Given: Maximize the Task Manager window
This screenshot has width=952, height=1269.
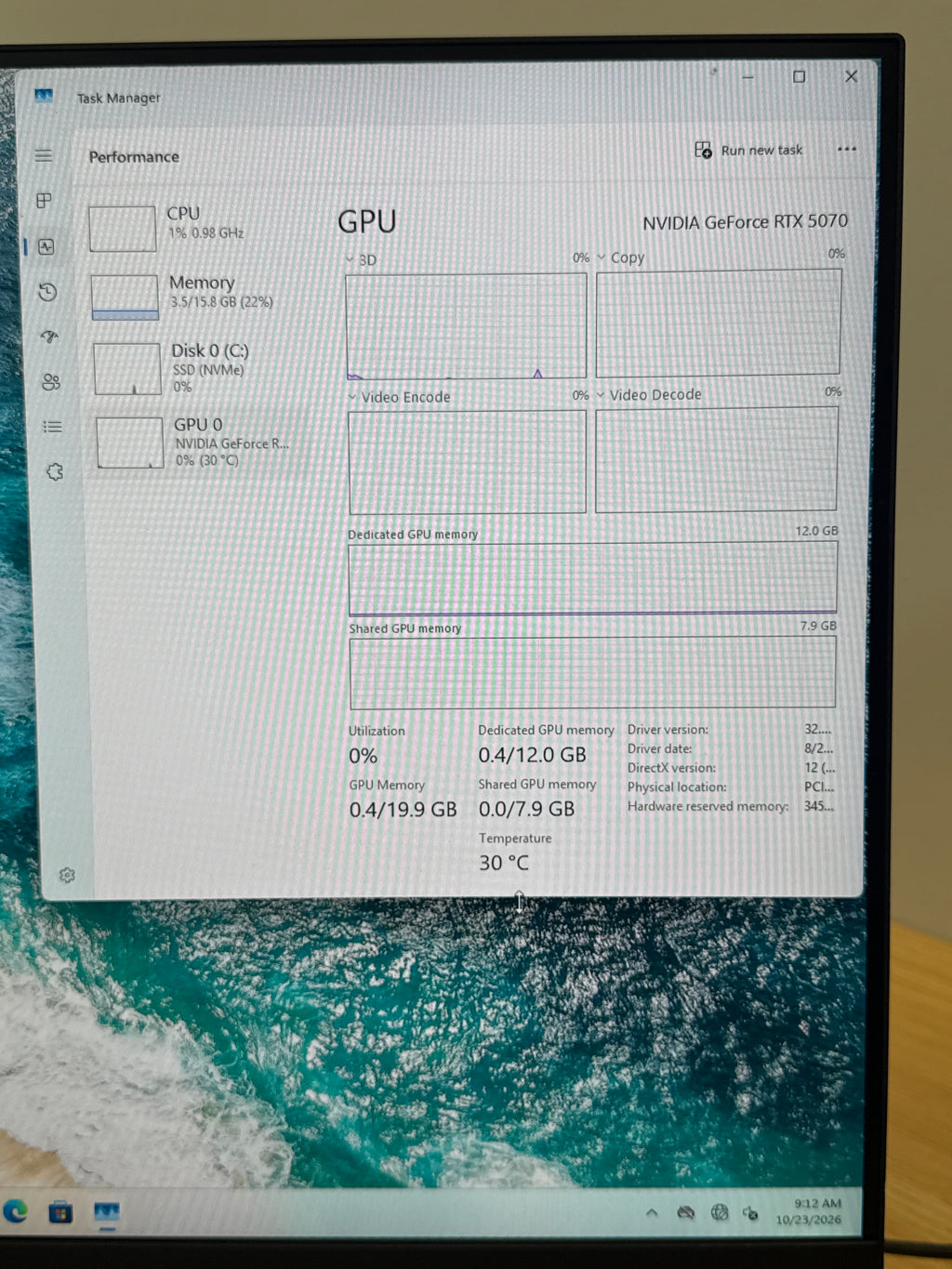Looking at the screenshot, I should [x=799, y=76].
